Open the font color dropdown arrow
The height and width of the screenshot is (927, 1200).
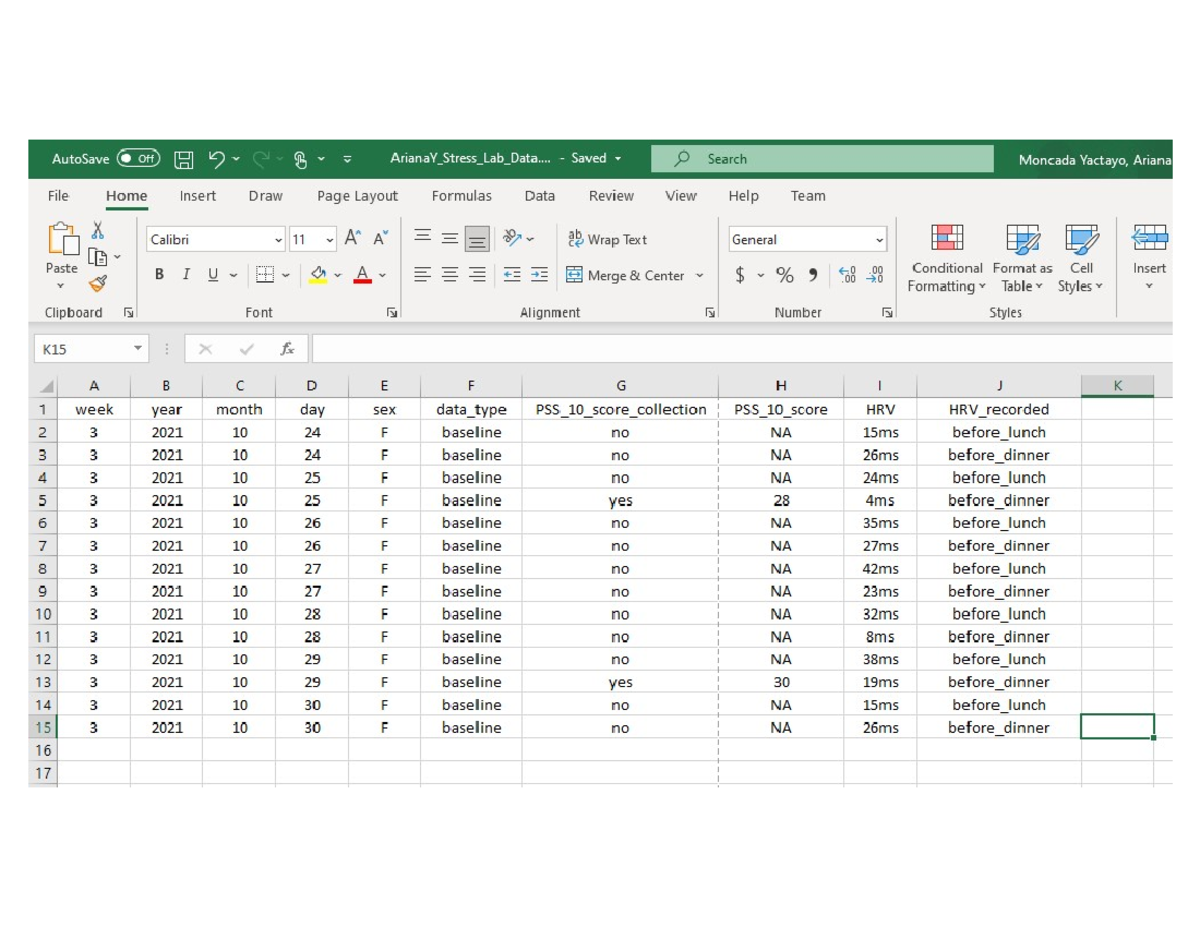tap(382, 275)
